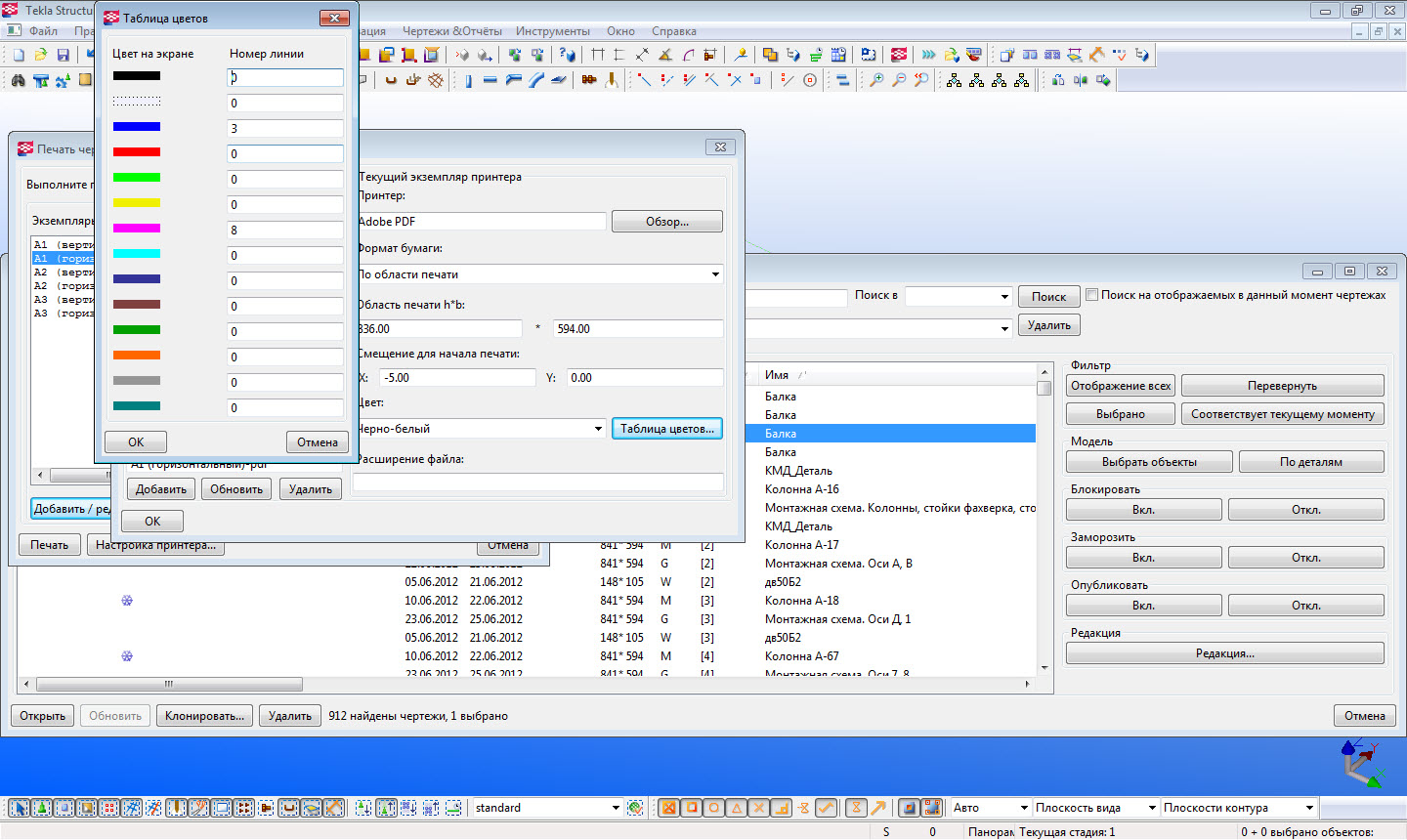Image resolution: width=1407 pixels, height=840 pixels.
Task: Click the zoom in magnifier icon
Action: coord(876,80)
